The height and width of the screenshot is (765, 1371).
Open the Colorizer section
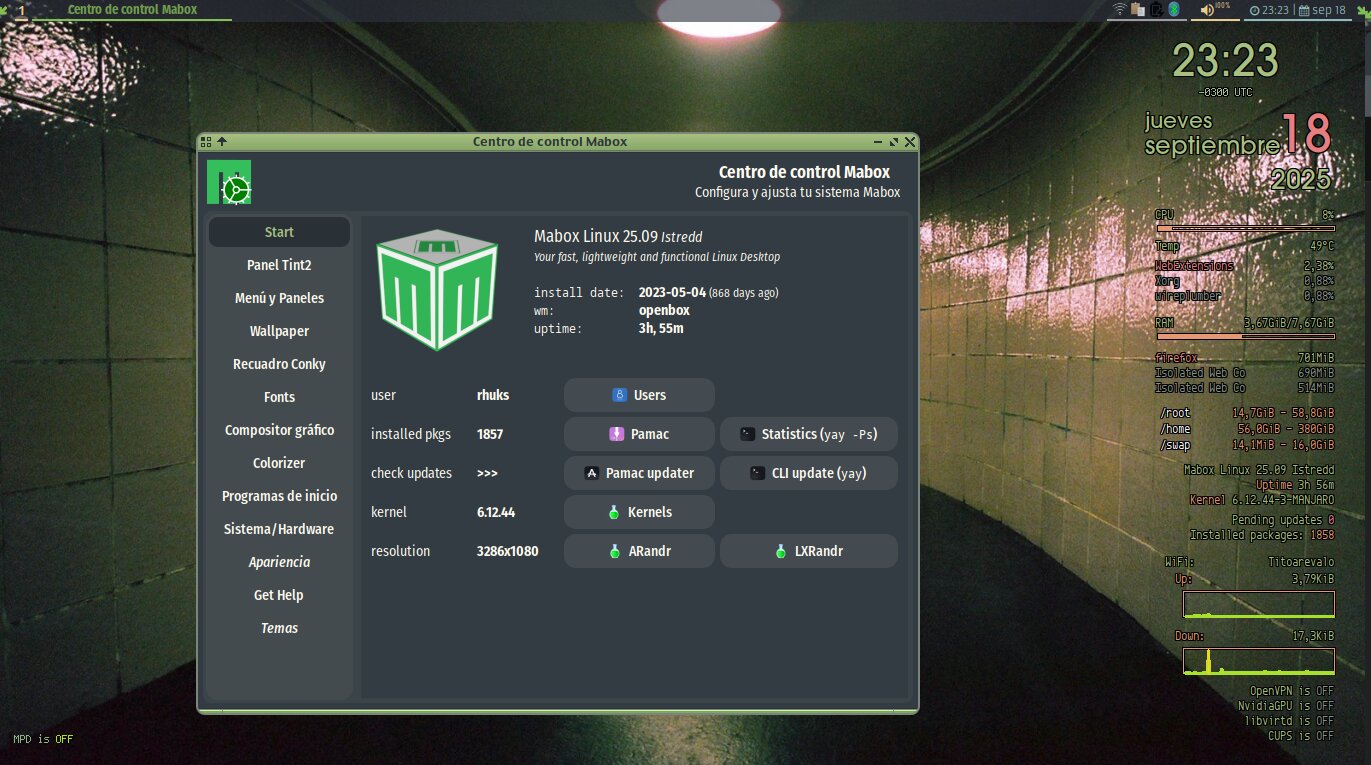click(279, 463)
